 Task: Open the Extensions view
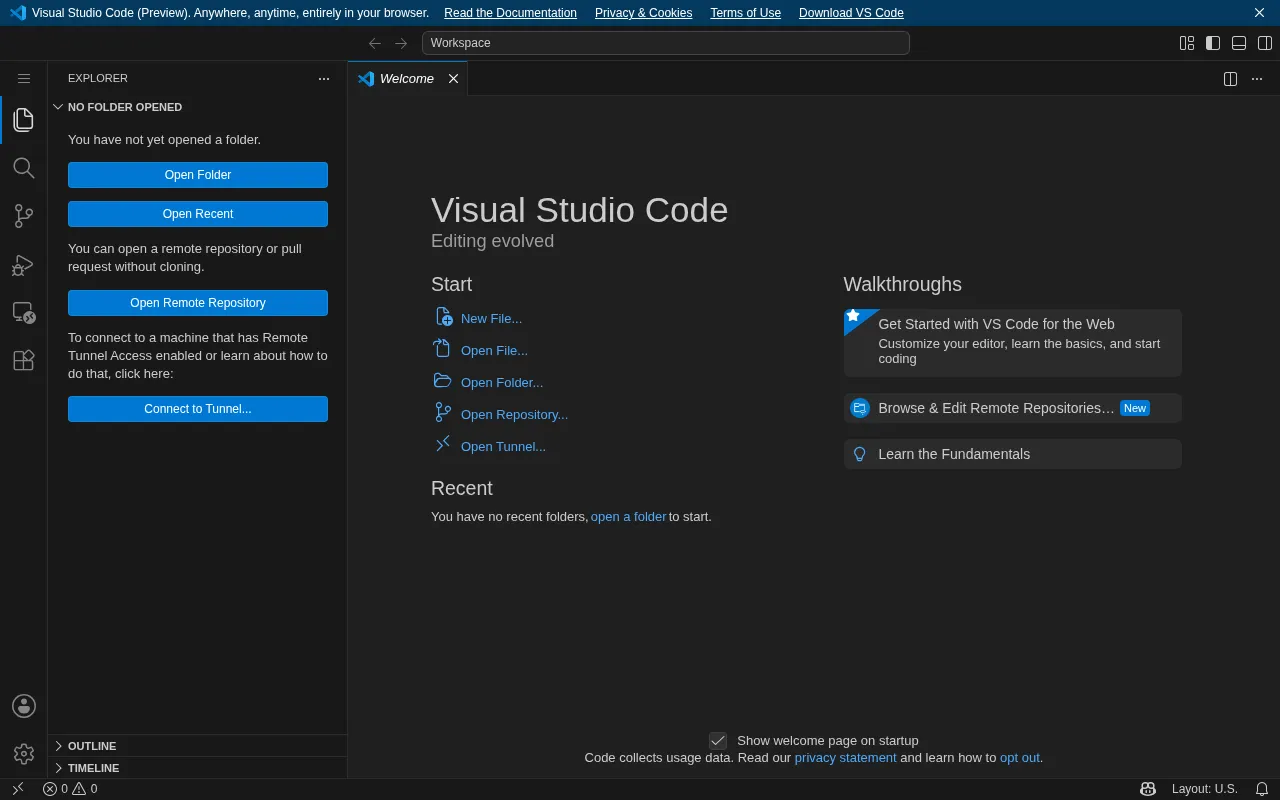pyautogui.click(x=24, y=360)
